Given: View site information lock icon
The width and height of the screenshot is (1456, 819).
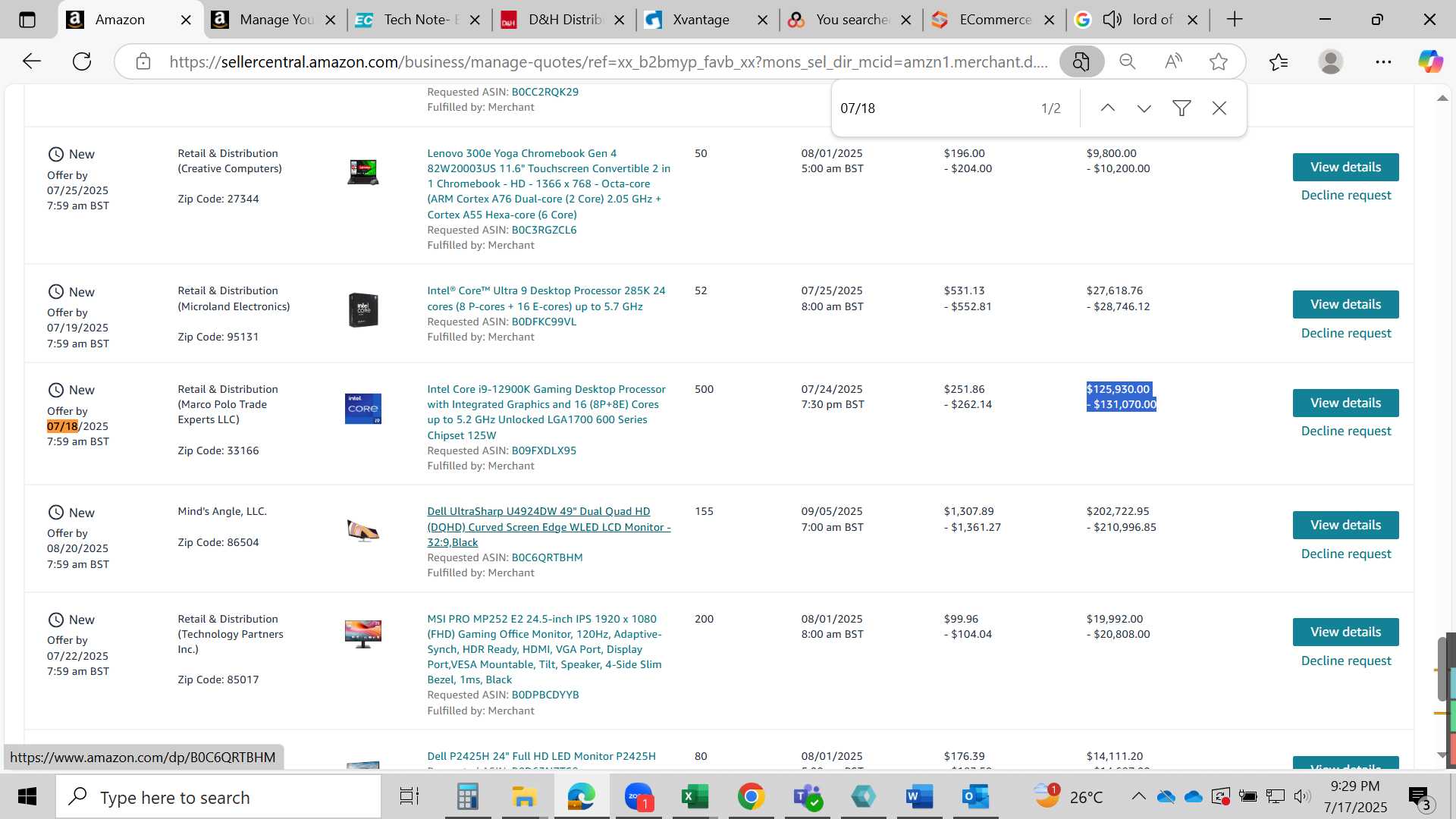Looking at the screenshot, I should point(143,61).
